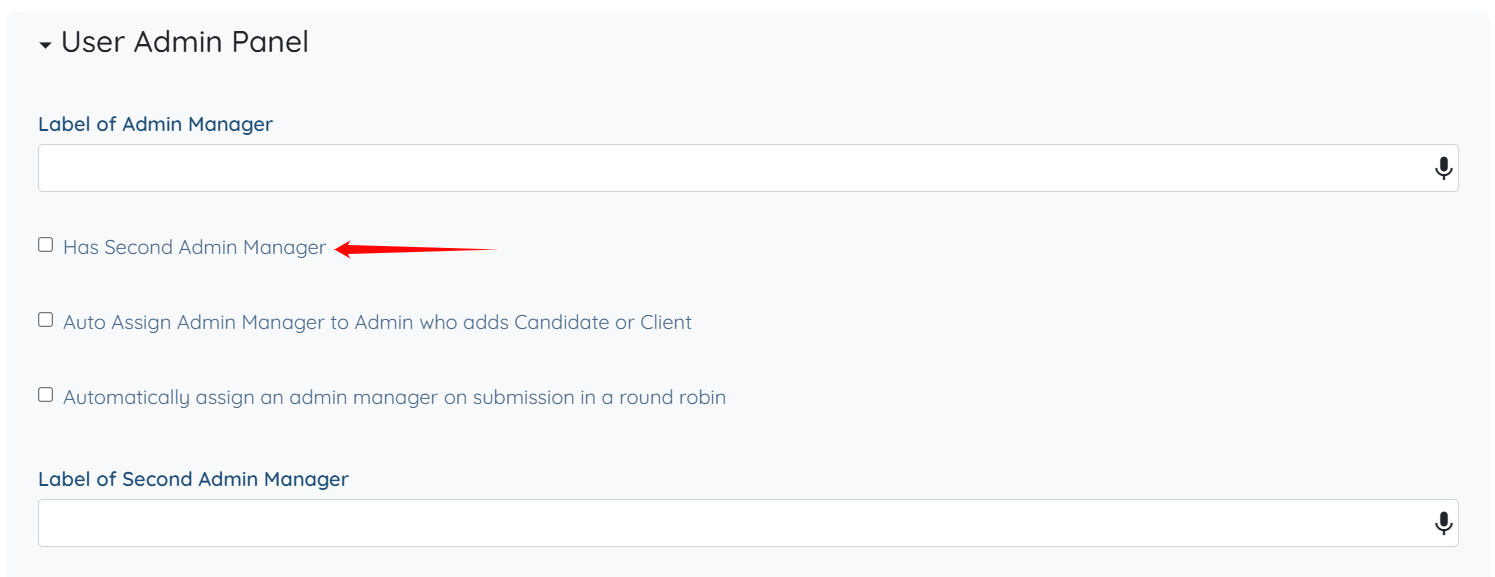
Task: Click microphone icon in Label of Second Admin Manager field
Action: (1443, 523)
